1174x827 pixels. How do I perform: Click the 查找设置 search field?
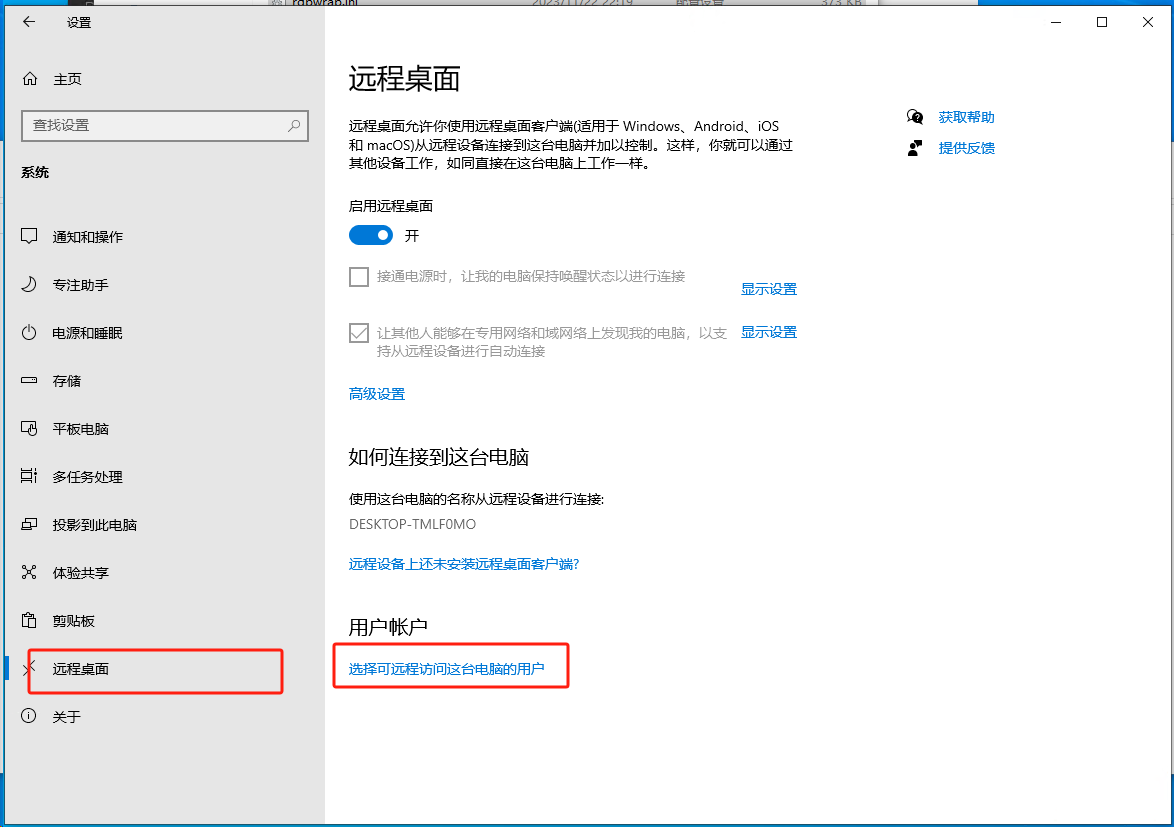click(165, 126)
